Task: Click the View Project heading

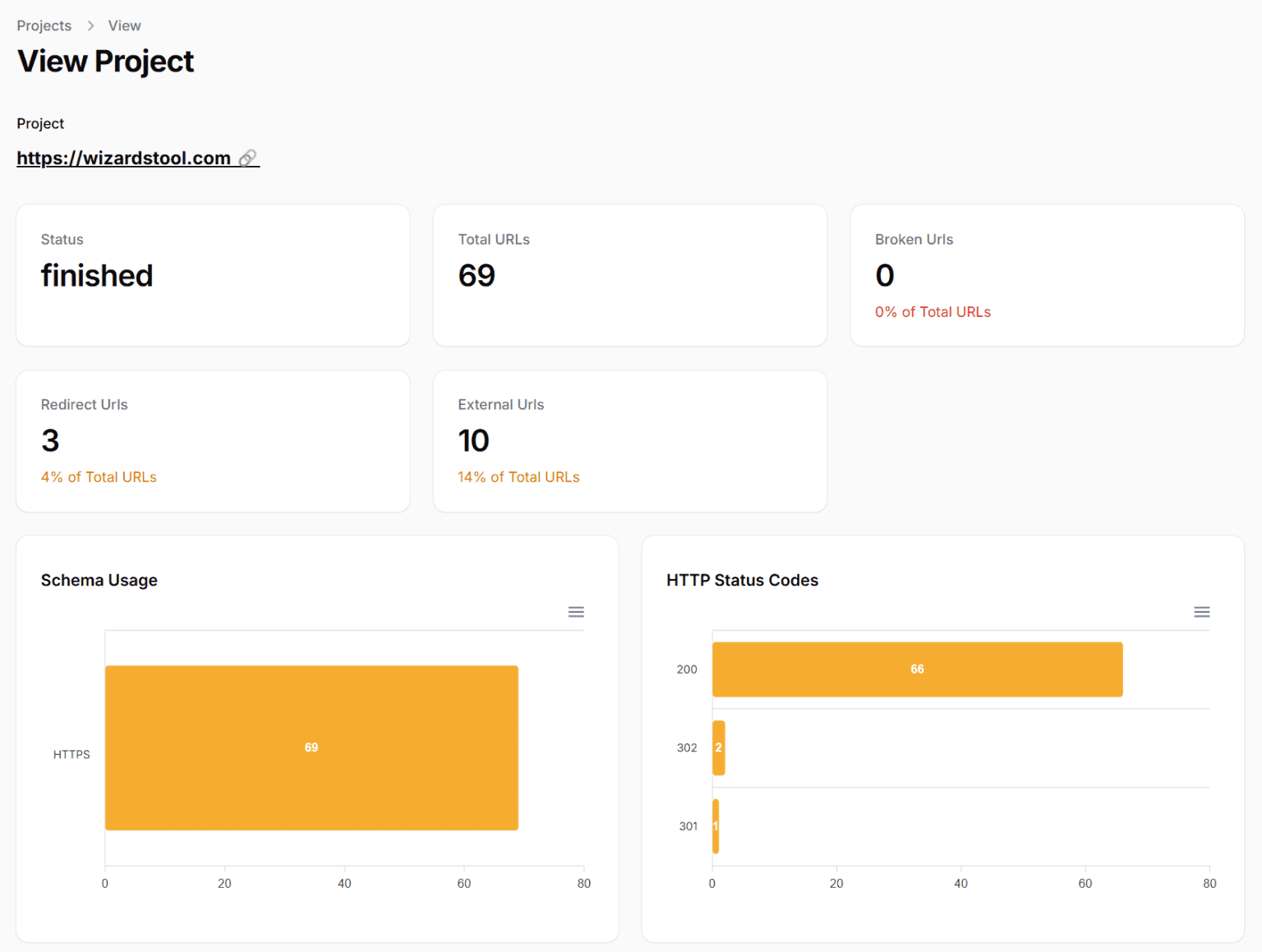Action: click(x=105, y=62)
